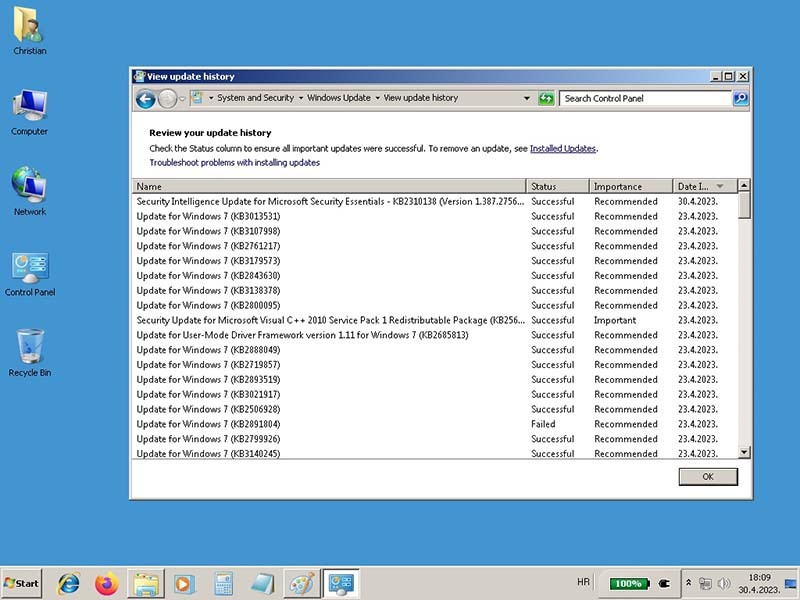Open Windows Media Player from taskbar
The width and height of the screenshot is (800, 600).
pos(183,583)
